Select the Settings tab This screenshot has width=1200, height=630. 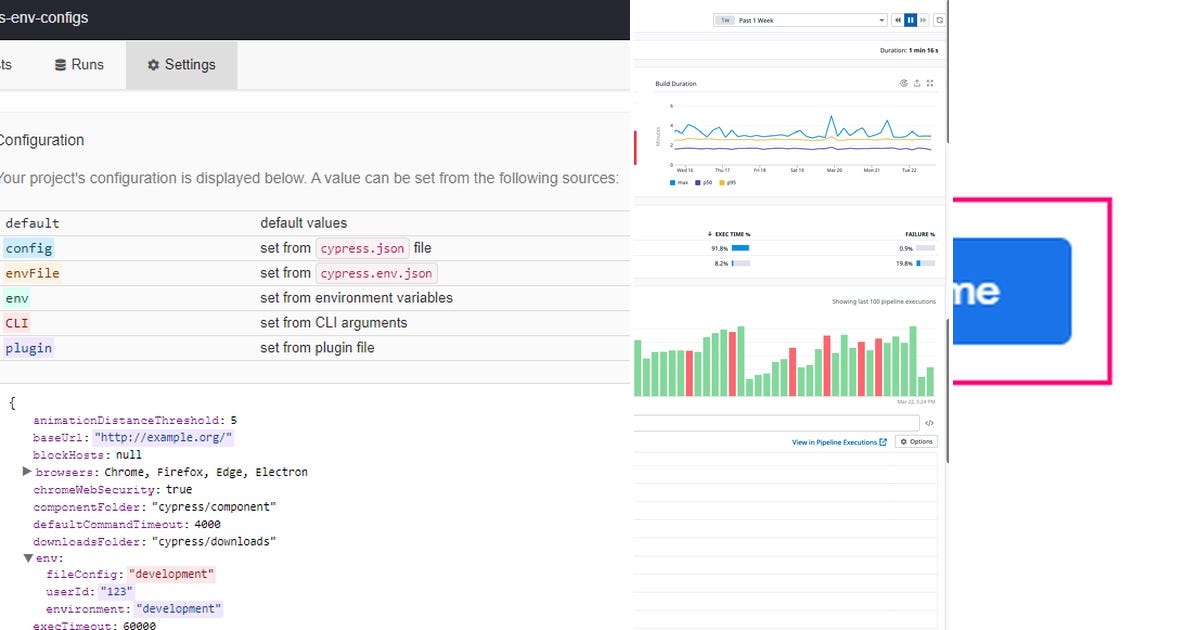(x=181, y=64)
